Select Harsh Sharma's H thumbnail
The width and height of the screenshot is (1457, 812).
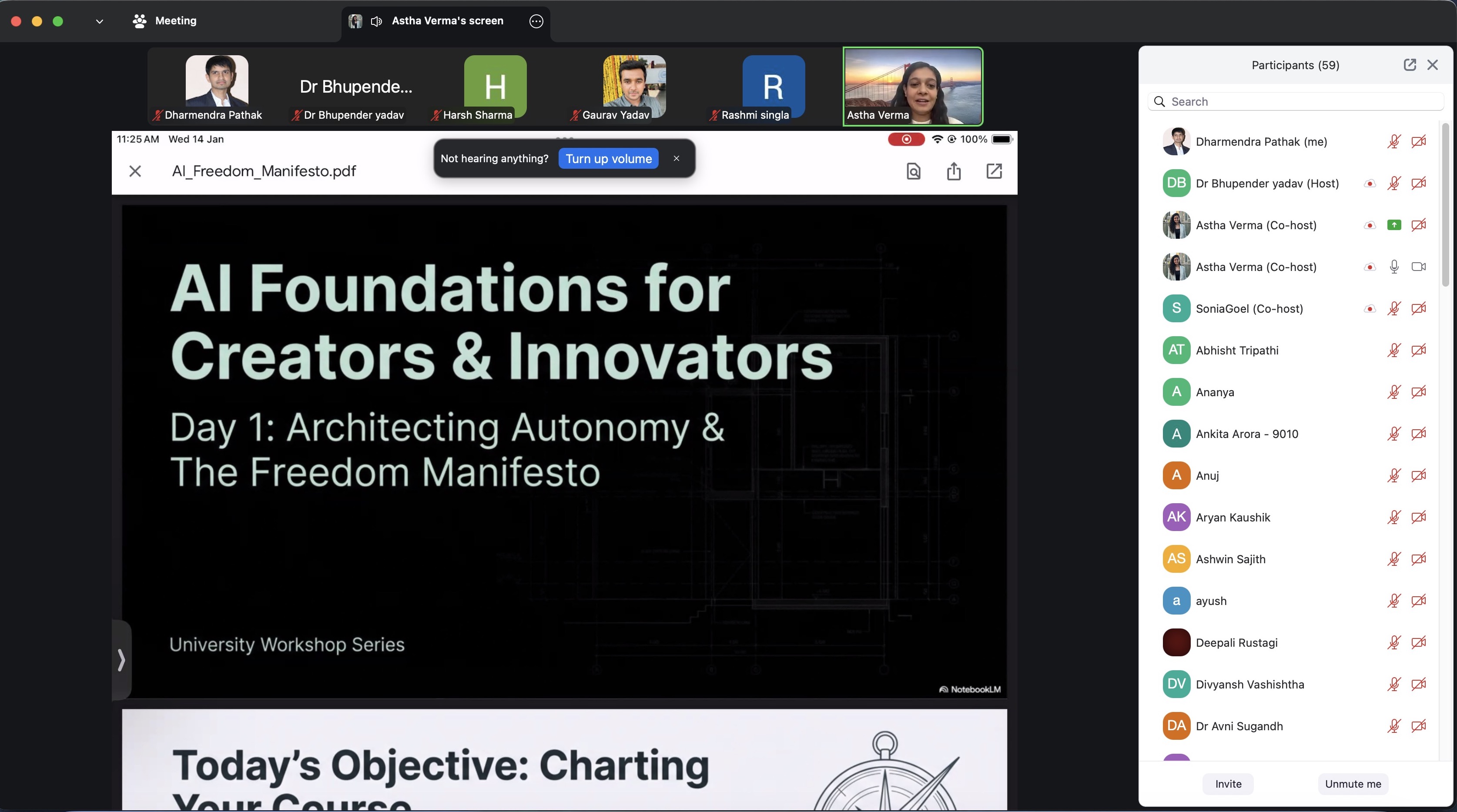coord(495,87)
